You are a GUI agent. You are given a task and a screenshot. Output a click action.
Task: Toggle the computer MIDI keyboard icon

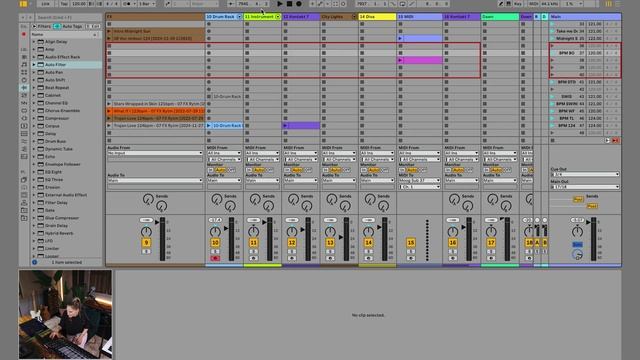(x=509, y=4)
